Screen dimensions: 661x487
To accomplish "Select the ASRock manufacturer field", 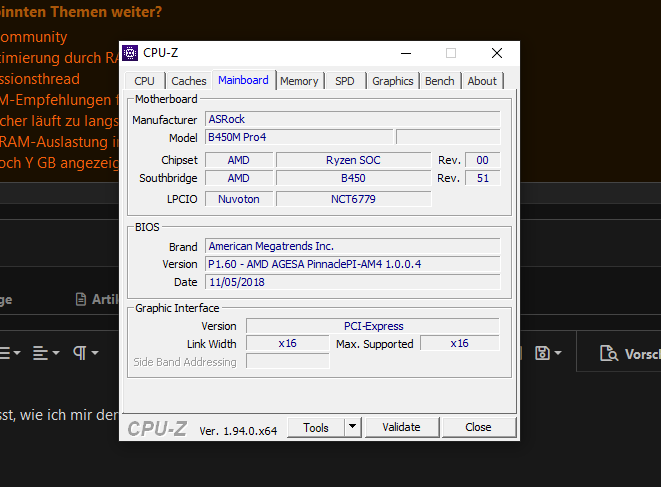I will coord(353,119).
